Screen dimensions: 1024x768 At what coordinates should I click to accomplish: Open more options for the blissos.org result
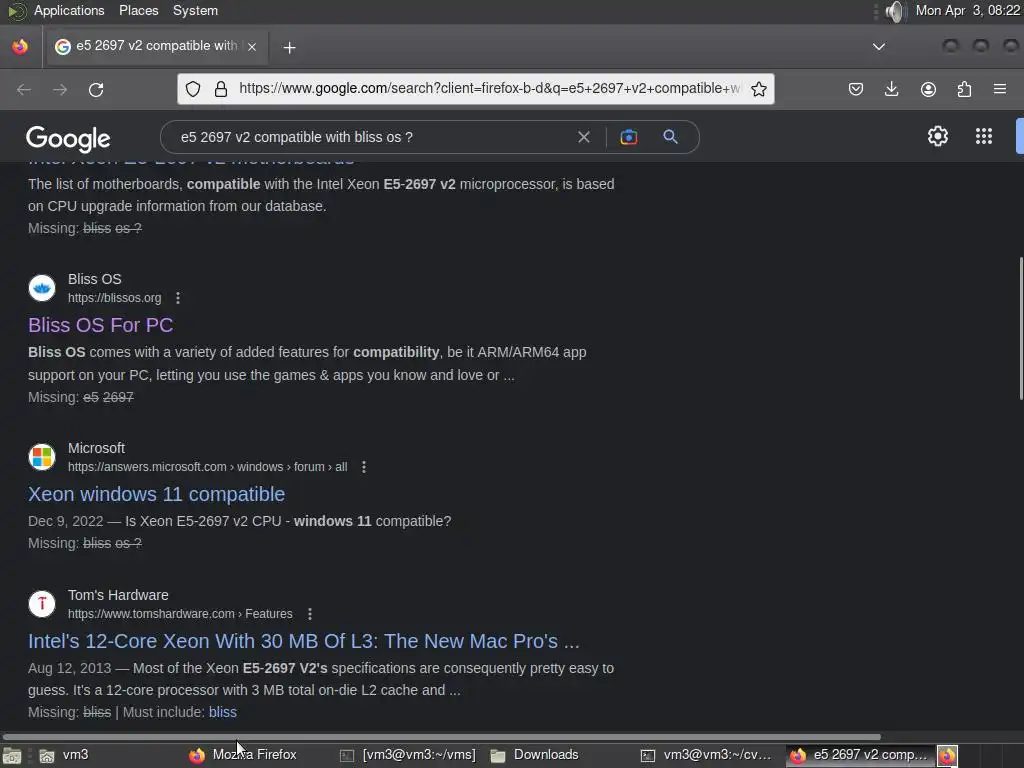[178, 298]
